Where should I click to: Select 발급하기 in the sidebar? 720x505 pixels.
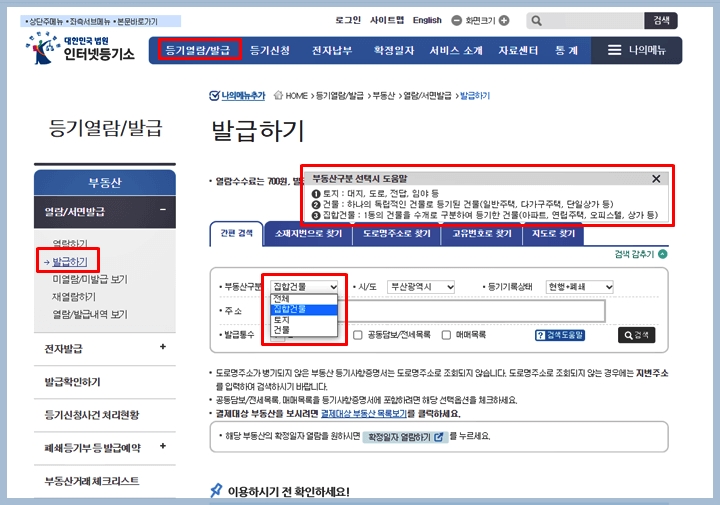(69, 262)
